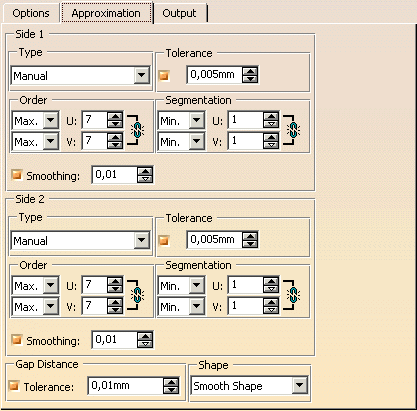The width and height of the screenshot is (417, 411).
Task: Open Side 2 Segmentation U Min. dropdown
Action: 181,286
